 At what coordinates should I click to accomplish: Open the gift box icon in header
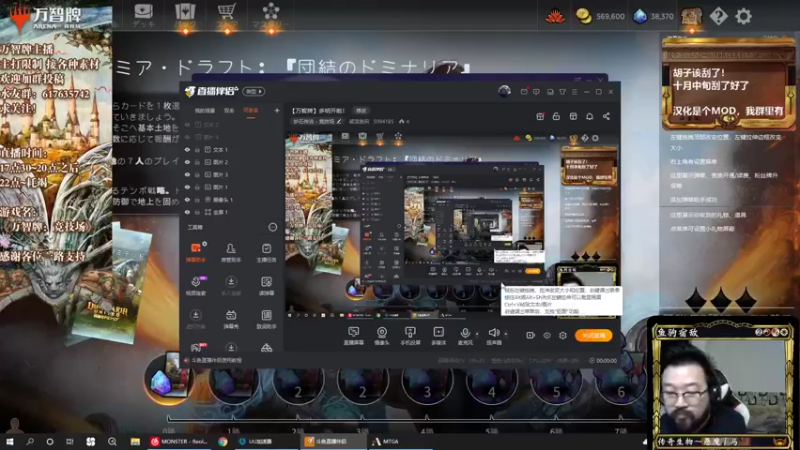point(540,116)
